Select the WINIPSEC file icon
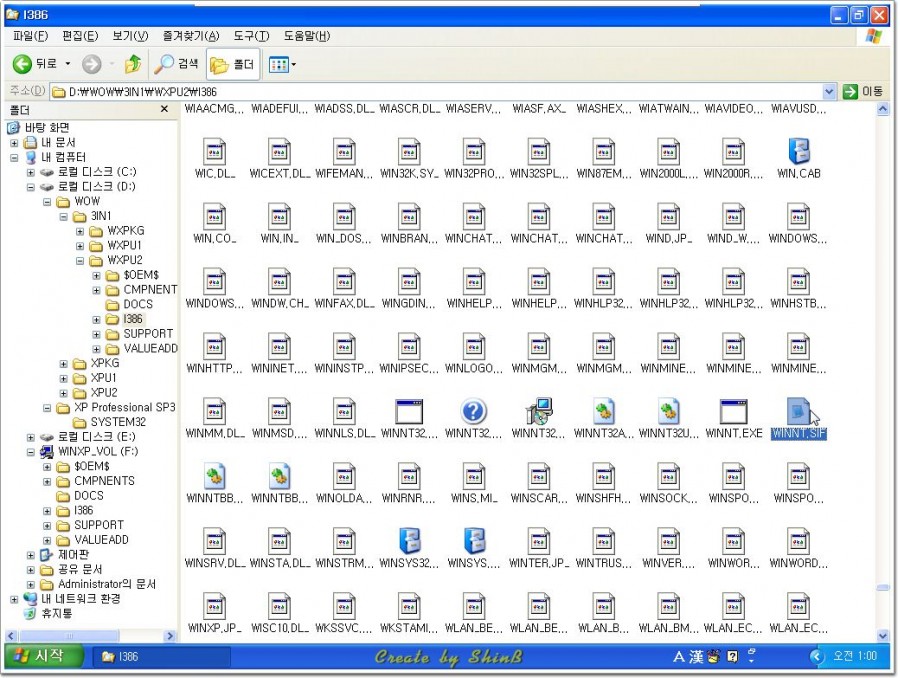 coord(409,346)
